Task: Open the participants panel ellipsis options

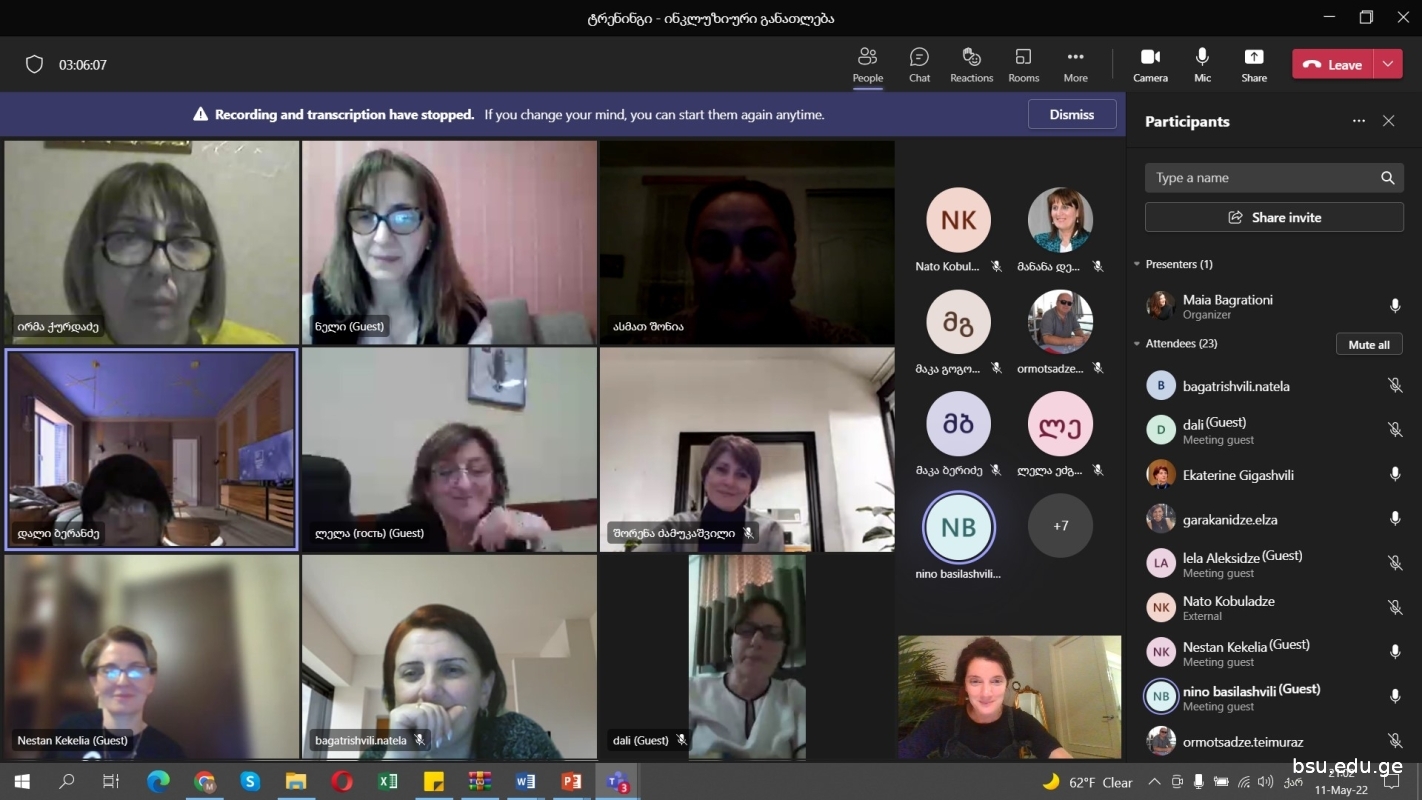Action: pyautogui.click(x=1358, y=121)
